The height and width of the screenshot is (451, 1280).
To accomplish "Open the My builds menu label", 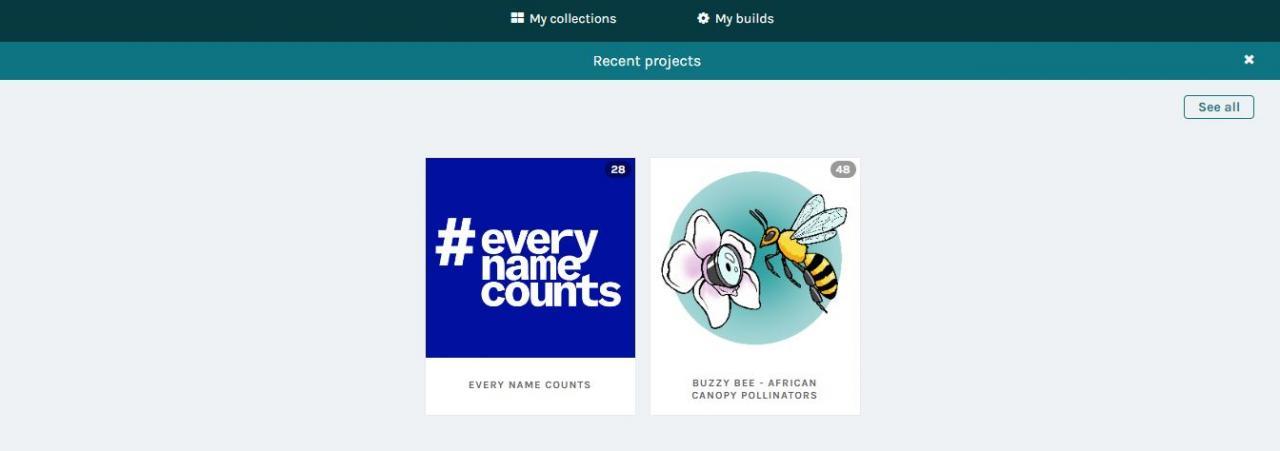I will click(744, 18).
